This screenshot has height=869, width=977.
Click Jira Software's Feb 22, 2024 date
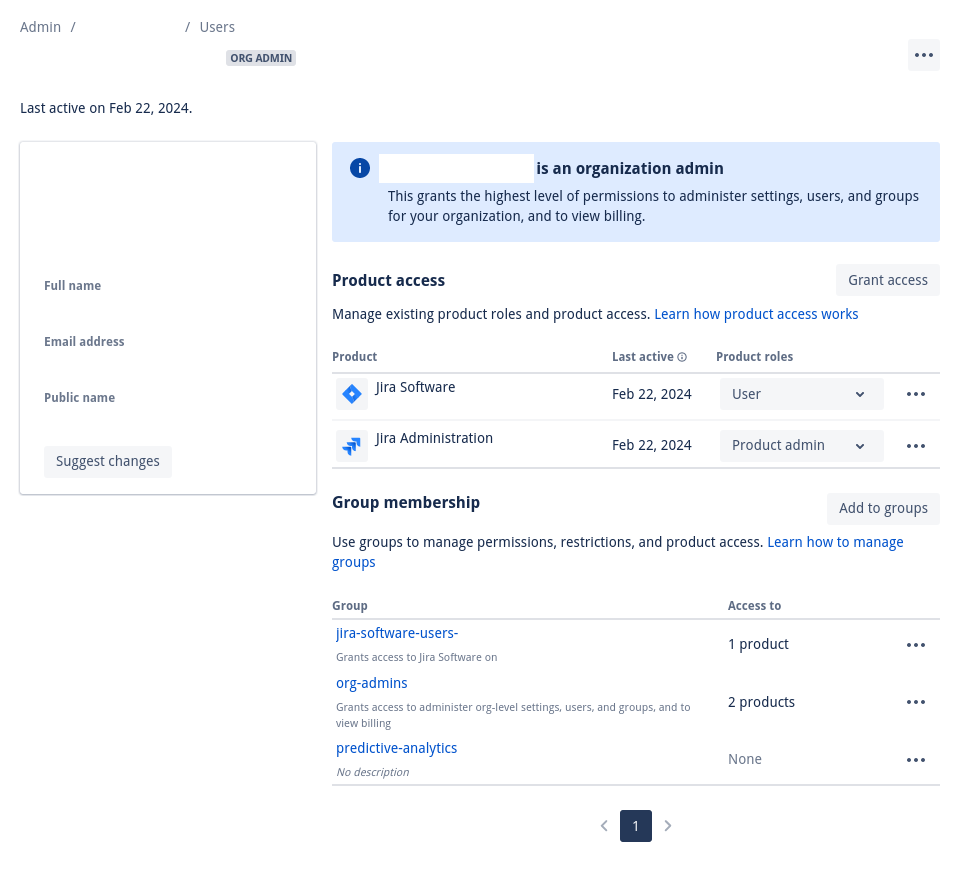click(651, 394)
